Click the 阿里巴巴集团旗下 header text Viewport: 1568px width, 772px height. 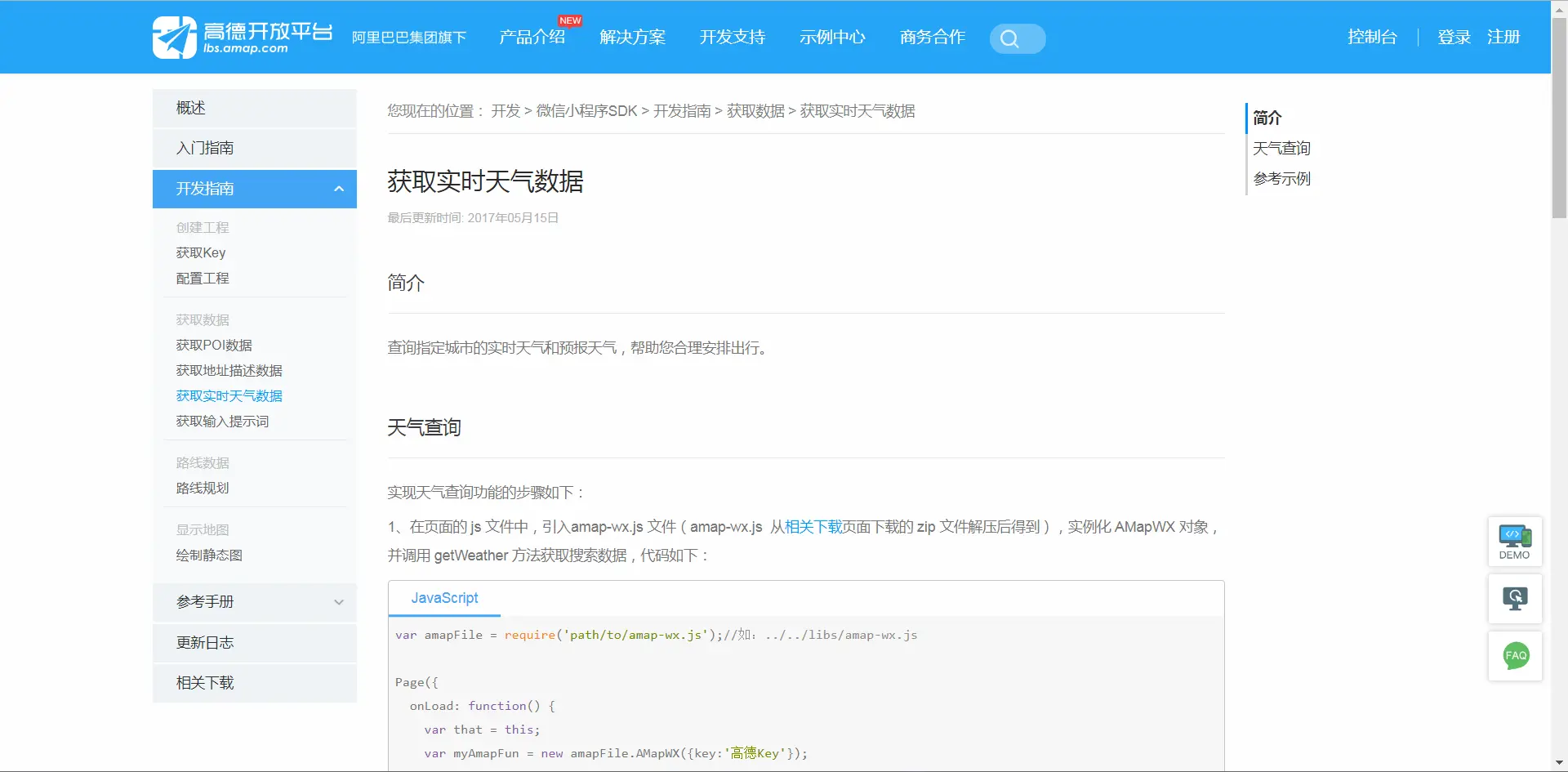pyautogui.click(x=409, y=38)
